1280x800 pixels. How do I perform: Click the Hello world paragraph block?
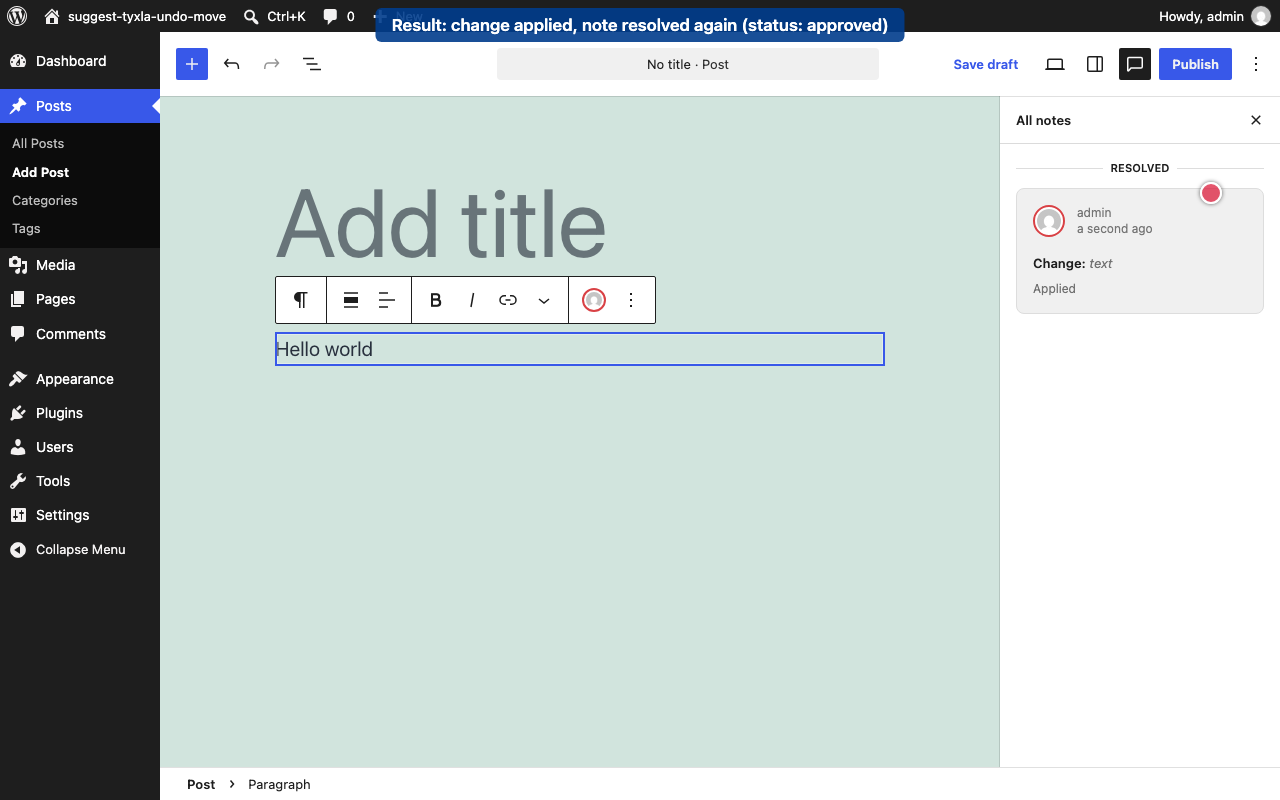(580, 349)
